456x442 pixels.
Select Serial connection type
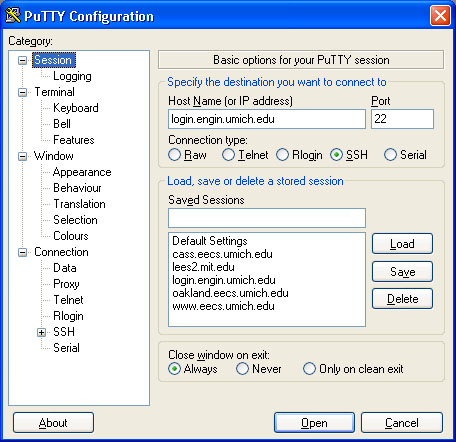390,155
